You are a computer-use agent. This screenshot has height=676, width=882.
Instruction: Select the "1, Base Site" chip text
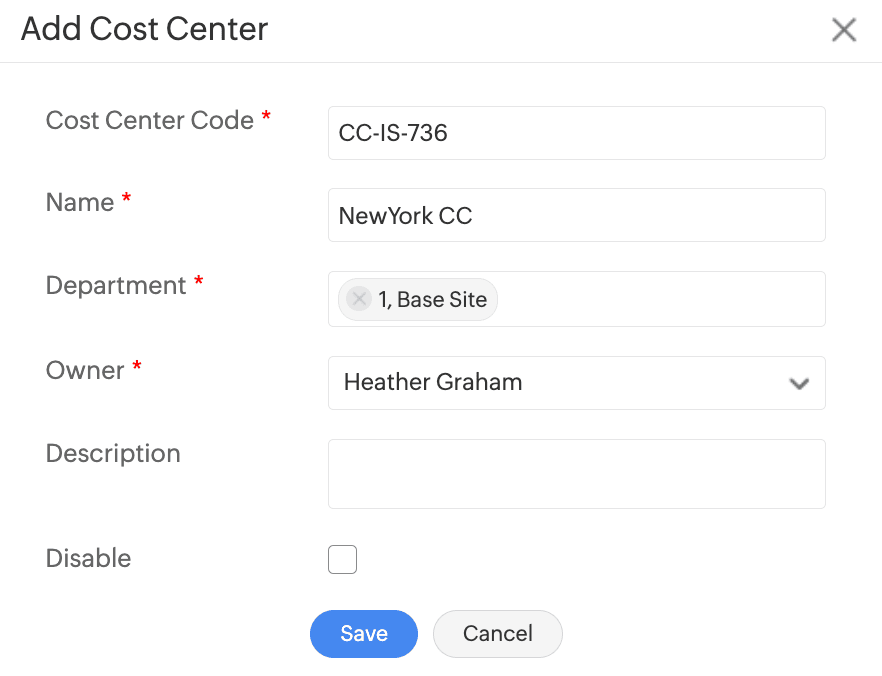click(x=432, y=299)
